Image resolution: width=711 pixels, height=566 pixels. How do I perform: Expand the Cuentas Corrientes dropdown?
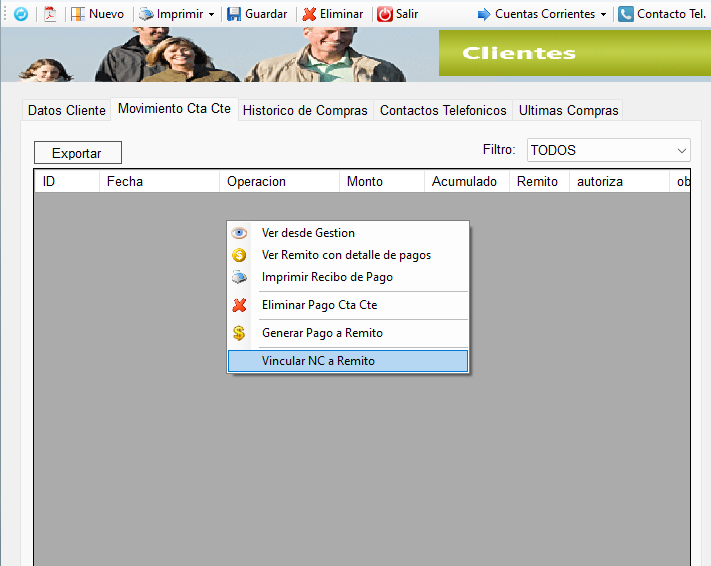[603, 15]
